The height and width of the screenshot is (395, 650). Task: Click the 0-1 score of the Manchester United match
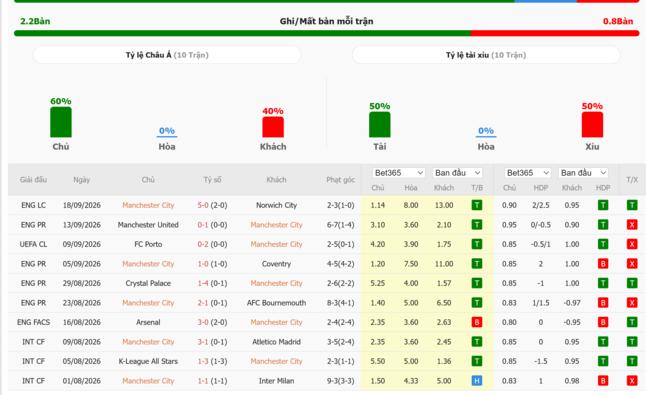point(203,225)
